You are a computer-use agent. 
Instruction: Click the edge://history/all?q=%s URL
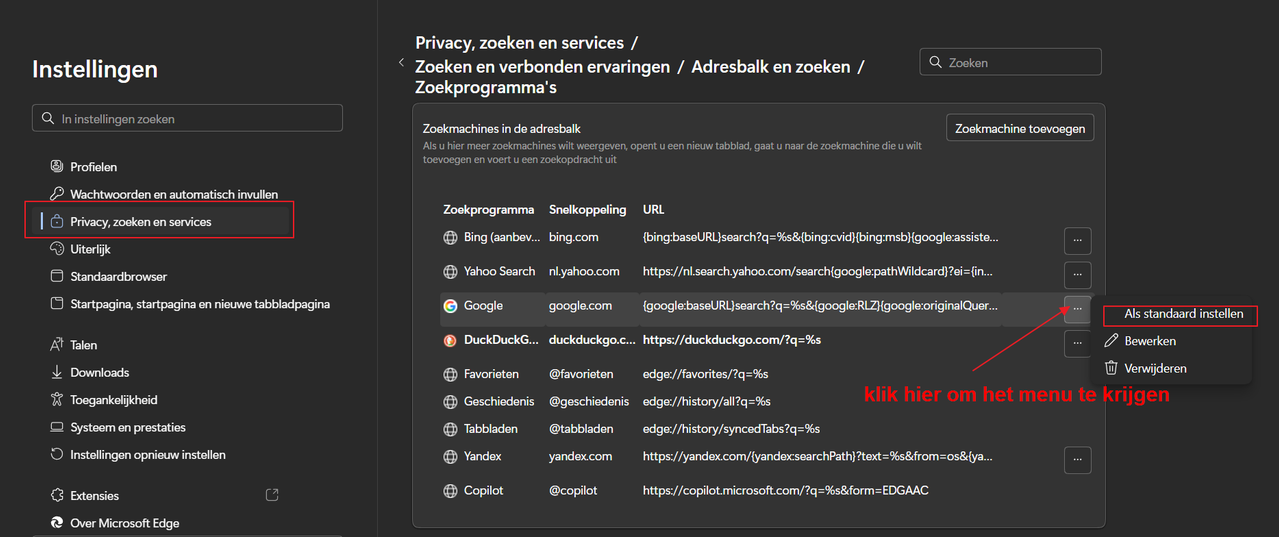click(x=707, y=402)
